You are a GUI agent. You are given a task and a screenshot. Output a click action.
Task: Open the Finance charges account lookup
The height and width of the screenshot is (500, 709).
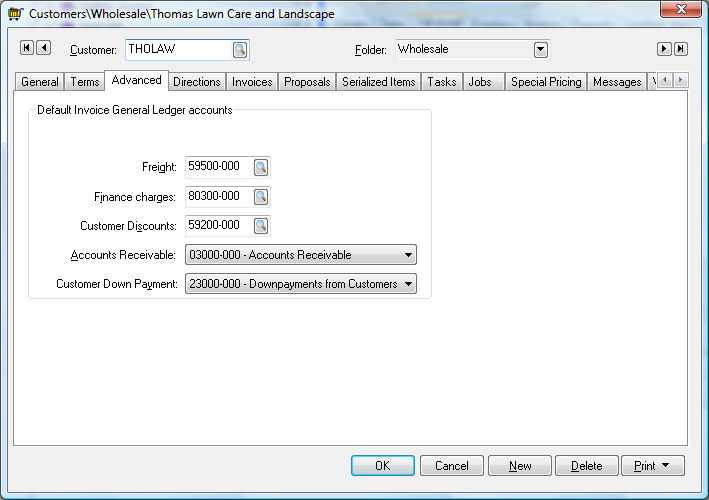[x=261, y=196]
